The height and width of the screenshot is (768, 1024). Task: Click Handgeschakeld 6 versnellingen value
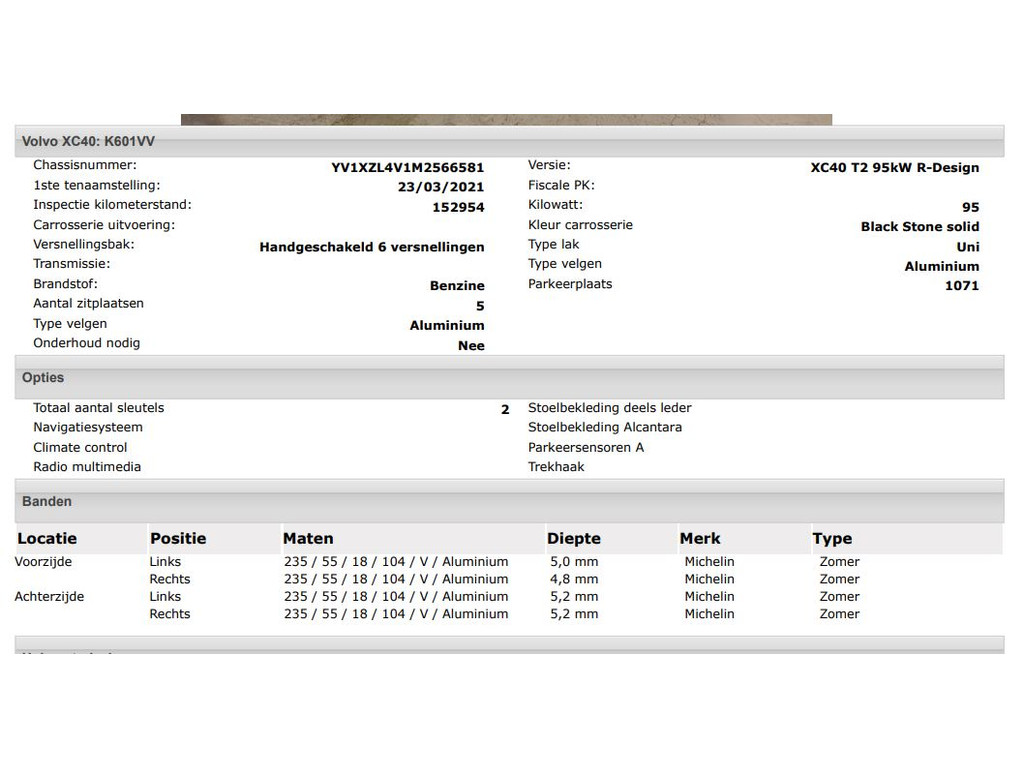pos(372,248)
